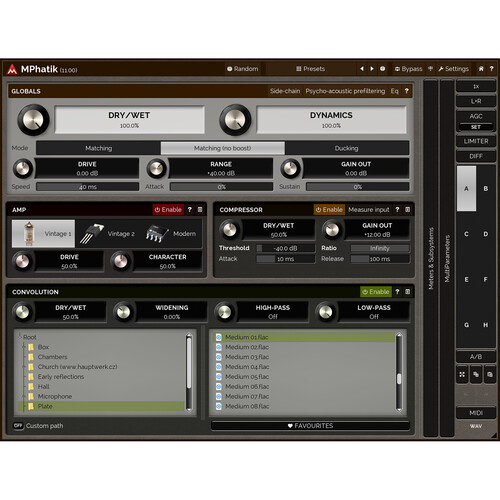Click the paste preset icon
The width and height of the screenshot is (500, 500).
pyautogui.click(x=490, y=374)
